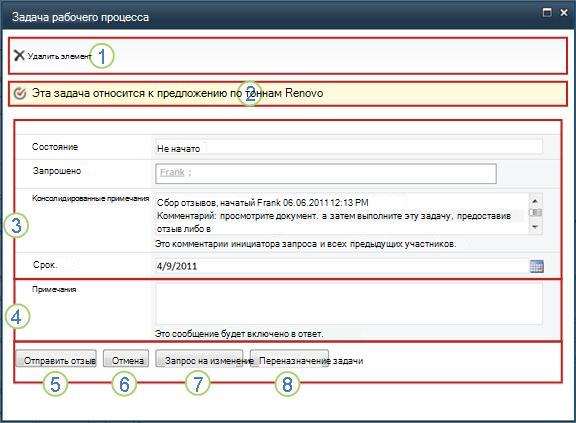Click the Отмена button

coord(126,358)
